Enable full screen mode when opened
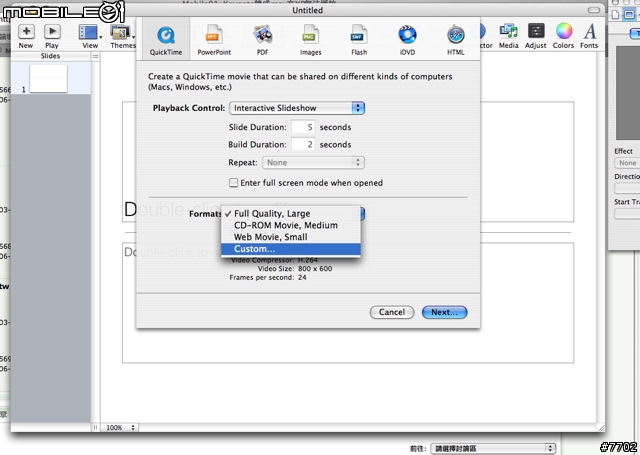Viewport: 640px width, 455px height. (233, 183)
